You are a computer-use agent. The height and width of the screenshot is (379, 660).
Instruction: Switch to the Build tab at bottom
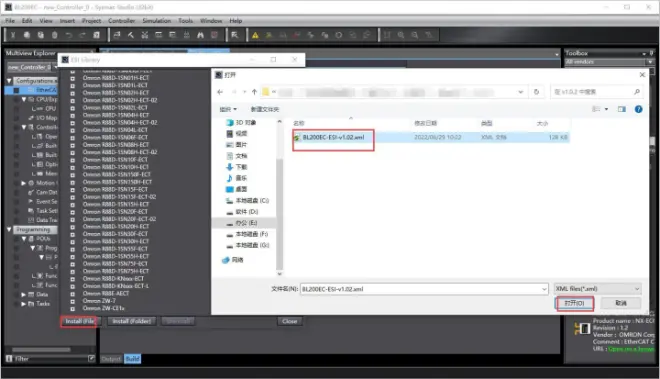pos(132,359)
